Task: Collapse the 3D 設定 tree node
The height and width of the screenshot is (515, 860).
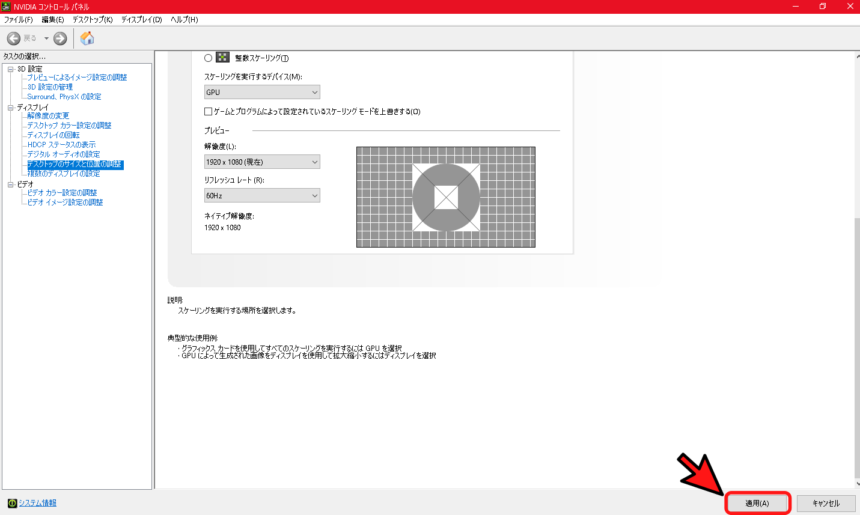Action: 10,69
